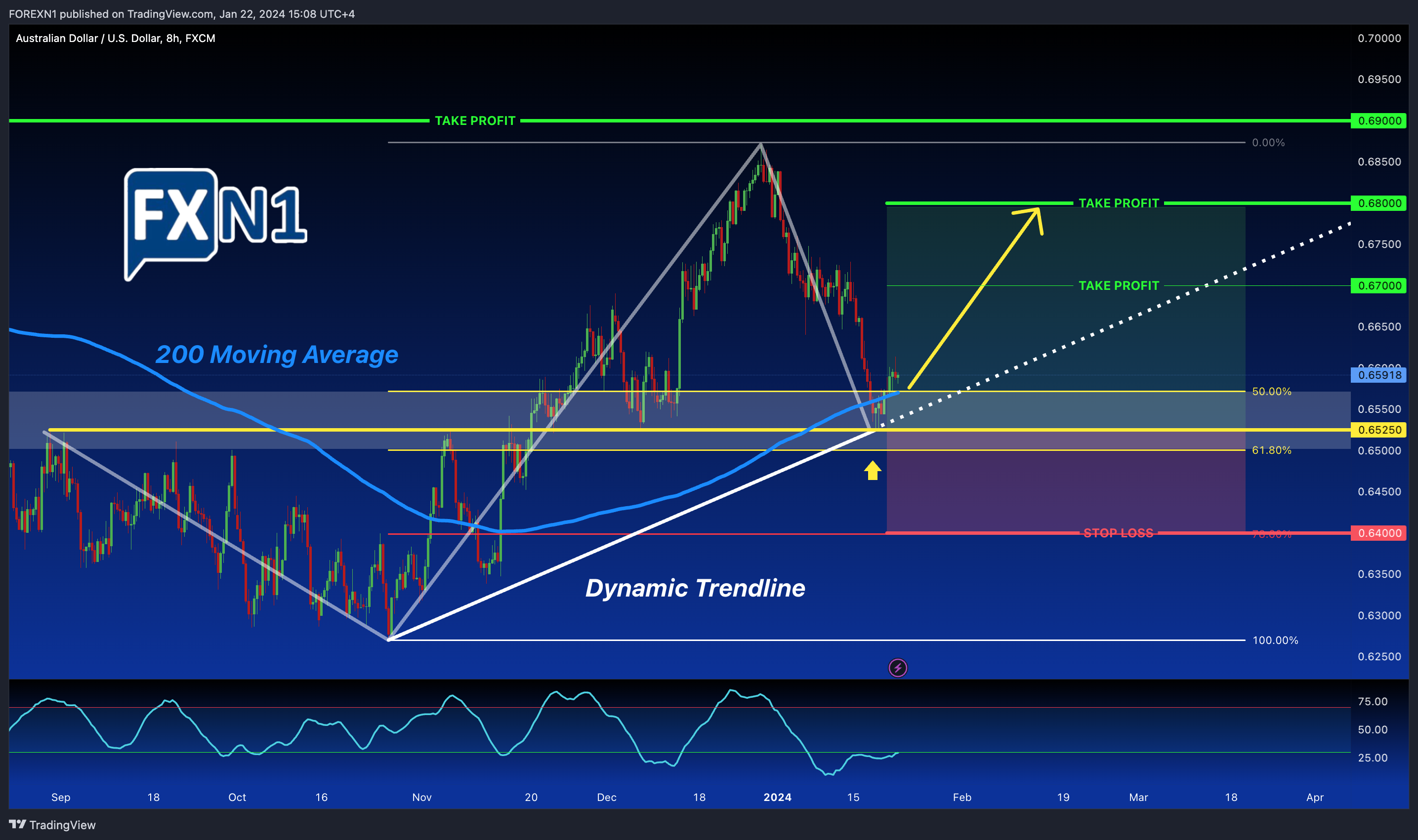The image size is (1418, 840).
Task: Click the 2024 date label on time axis
Action: point(778,798)
